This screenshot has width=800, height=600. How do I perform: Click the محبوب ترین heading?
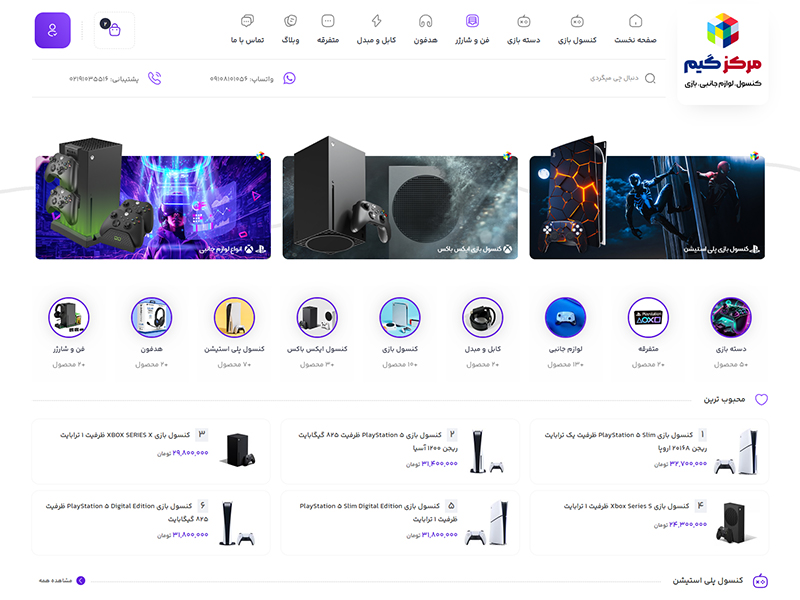pyautogui.click(x=724, y=399)
